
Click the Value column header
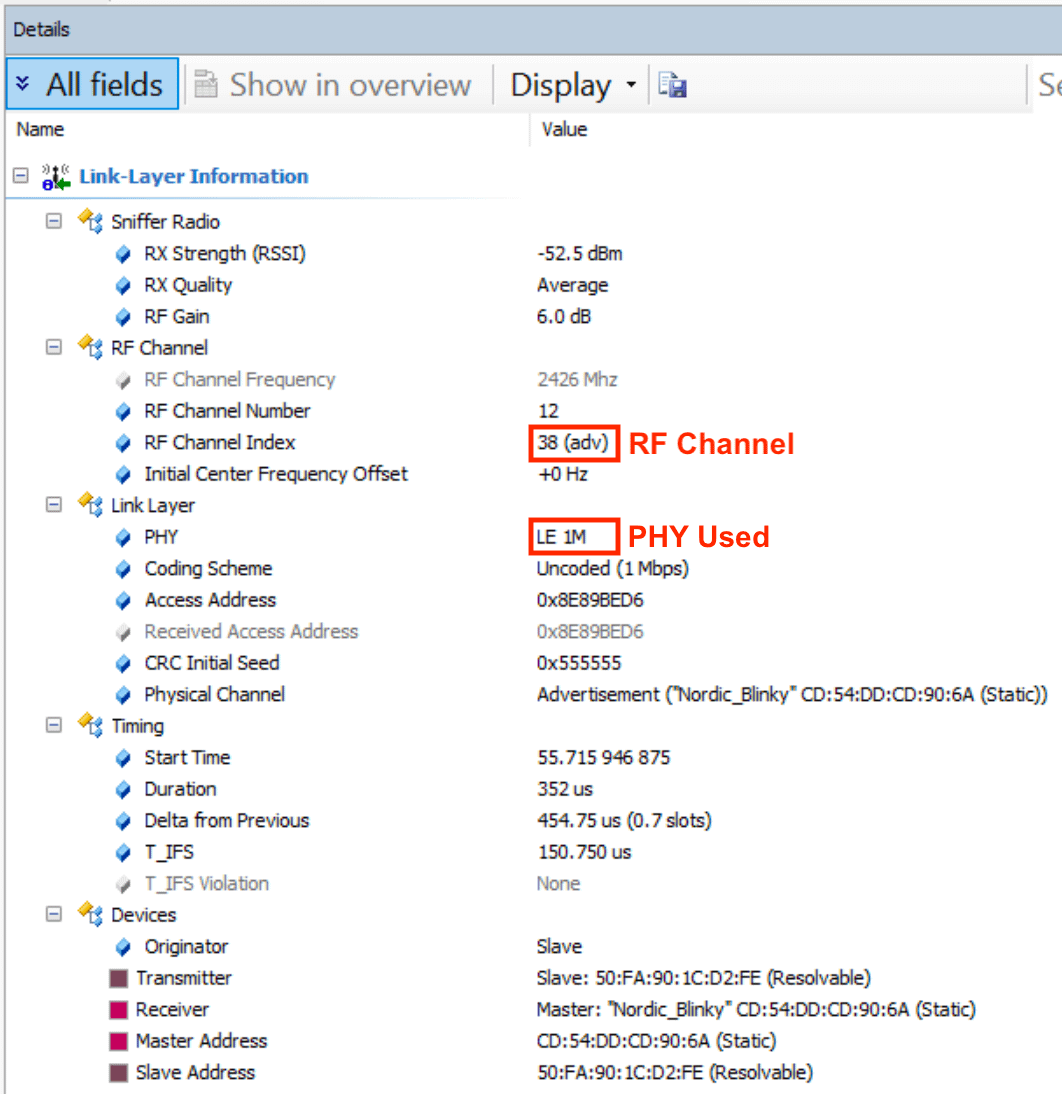point(564,129)
